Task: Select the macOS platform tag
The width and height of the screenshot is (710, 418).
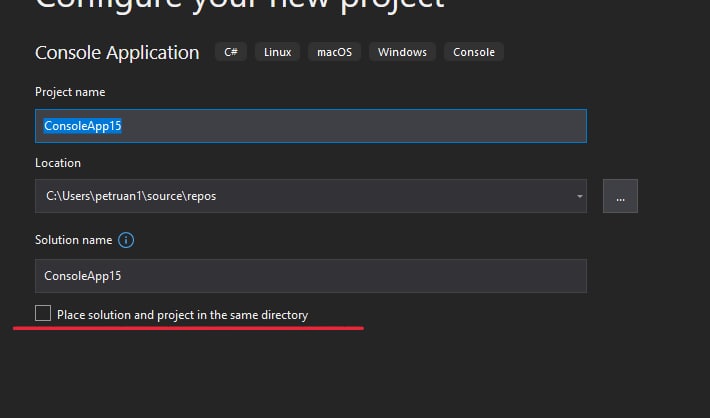Action: [x=335, y=52]
